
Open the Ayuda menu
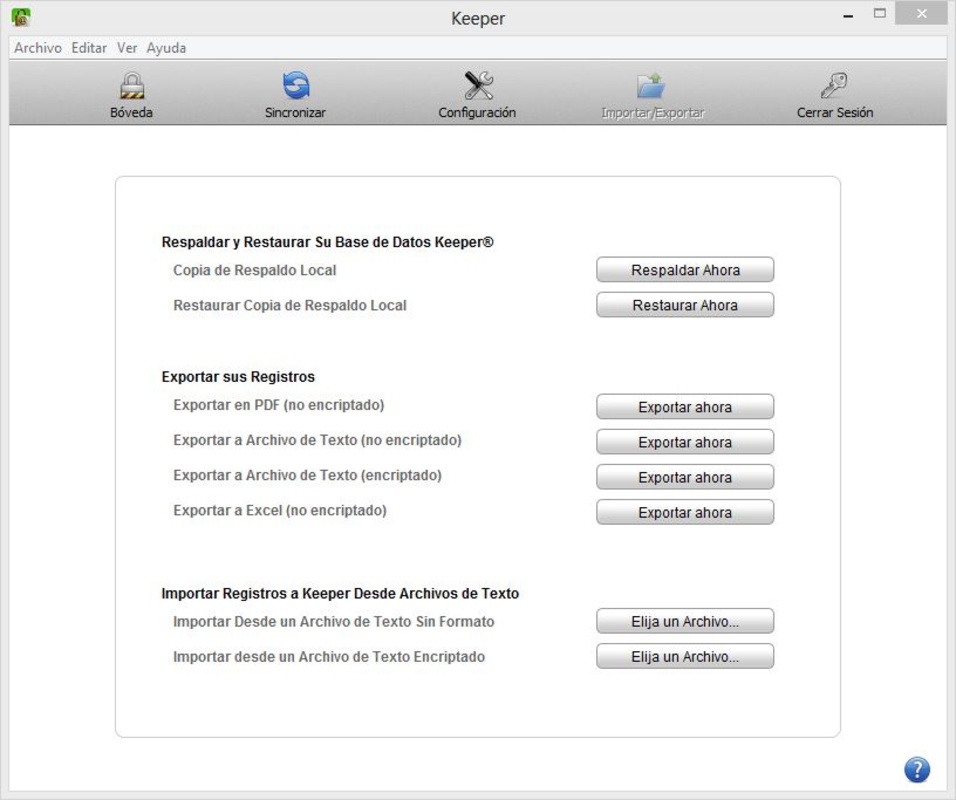coord(166,48)
